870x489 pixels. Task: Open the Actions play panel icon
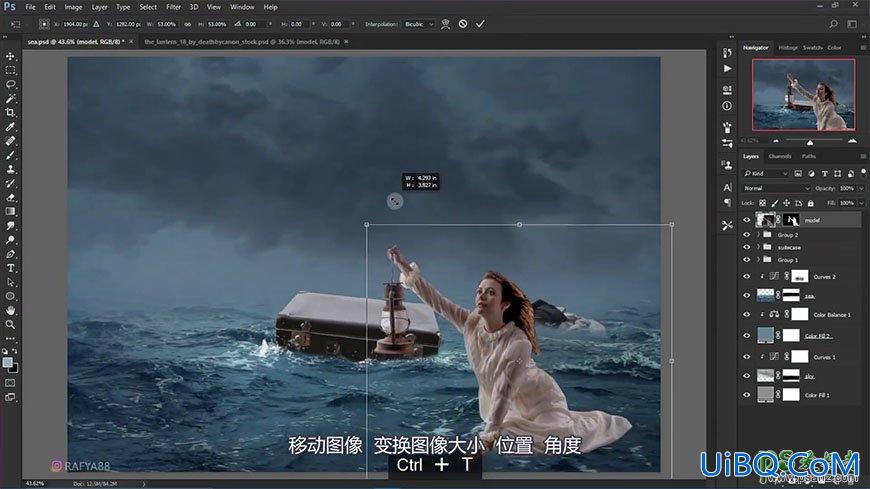click(727, 69)
